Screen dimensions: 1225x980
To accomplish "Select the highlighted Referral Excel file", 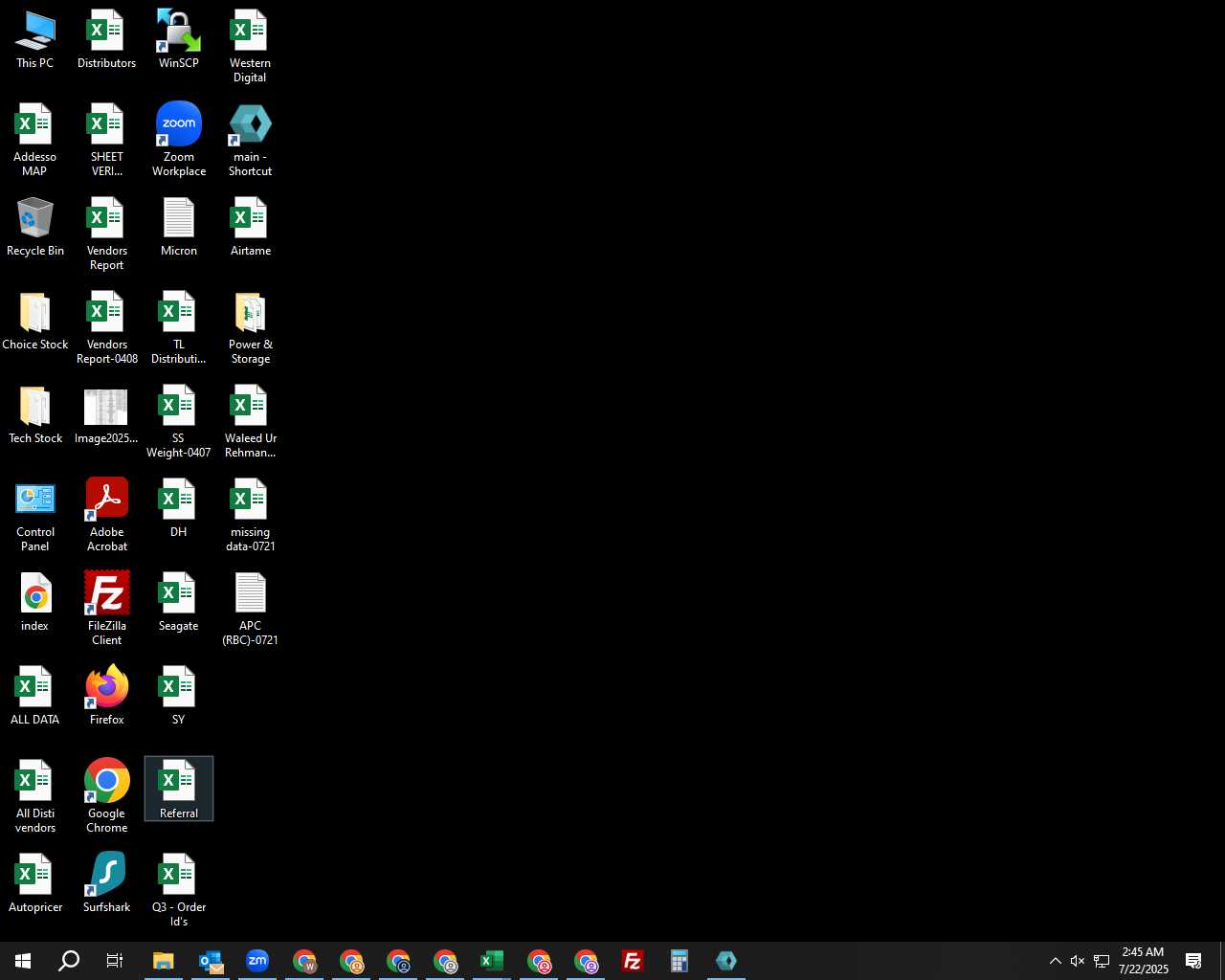I will [179, 790].
